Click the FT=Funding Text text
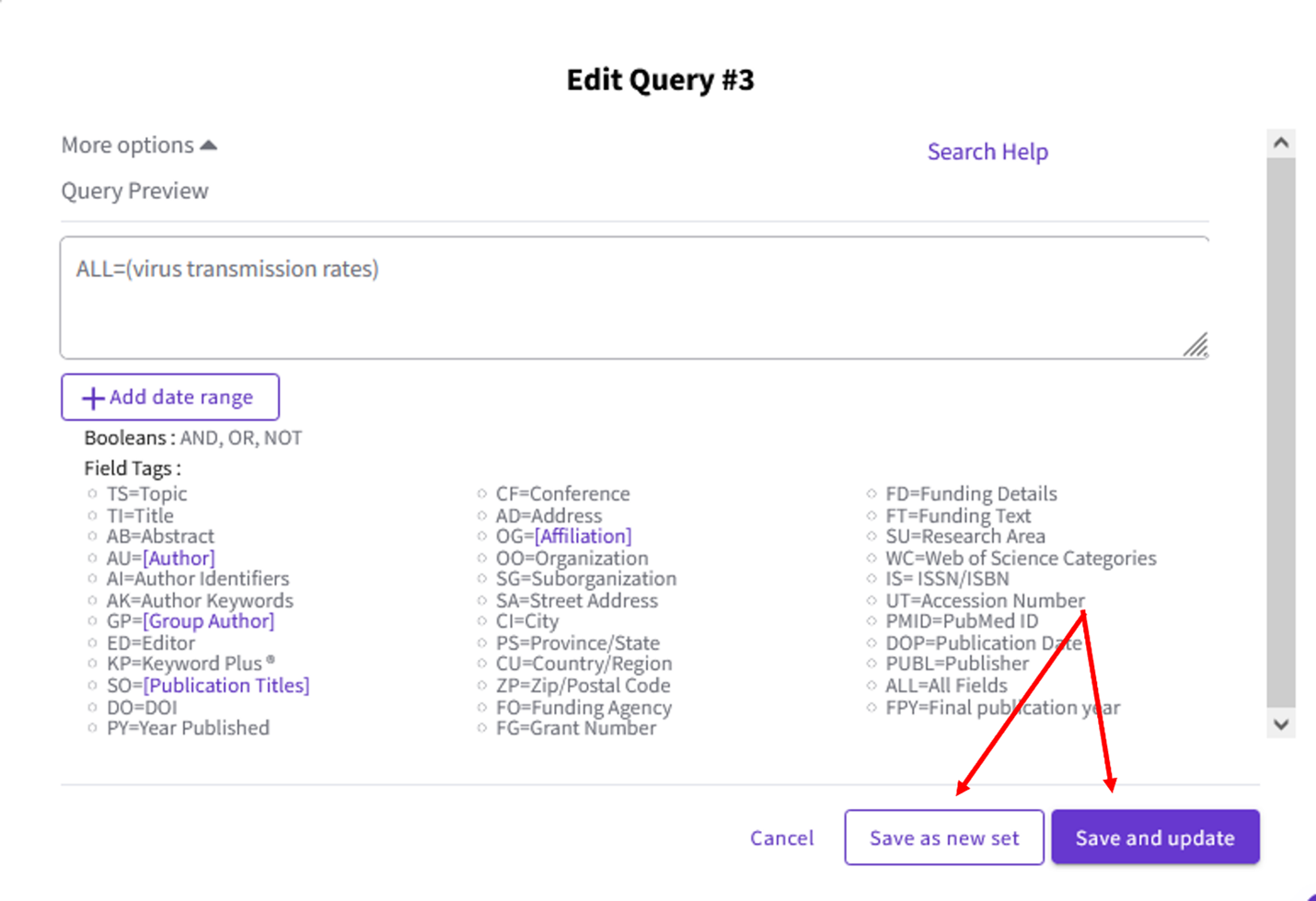The image size is (1316, 901). point(958,515)
